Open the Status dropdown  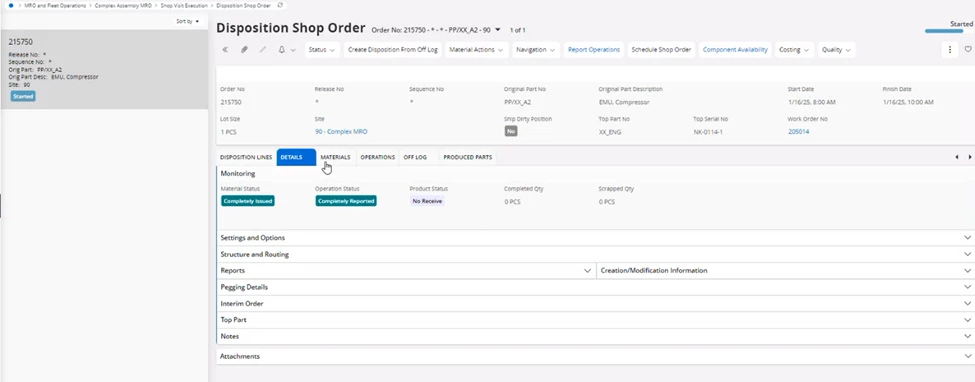[x=322, y=50]
